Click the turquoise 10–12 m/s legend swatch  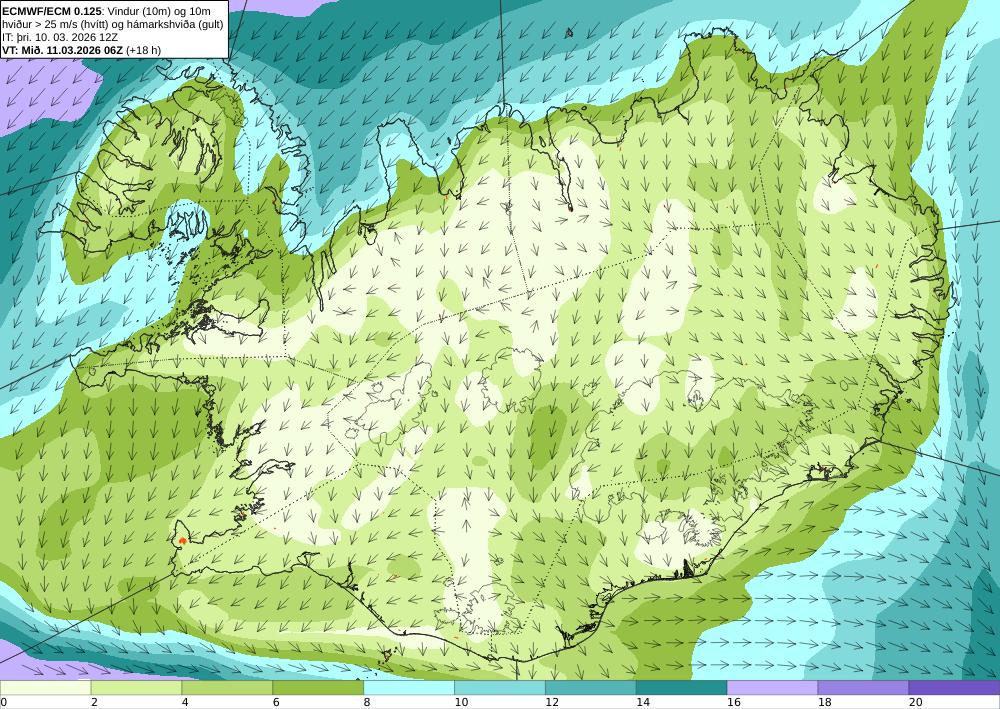click(x=499, y=688)
